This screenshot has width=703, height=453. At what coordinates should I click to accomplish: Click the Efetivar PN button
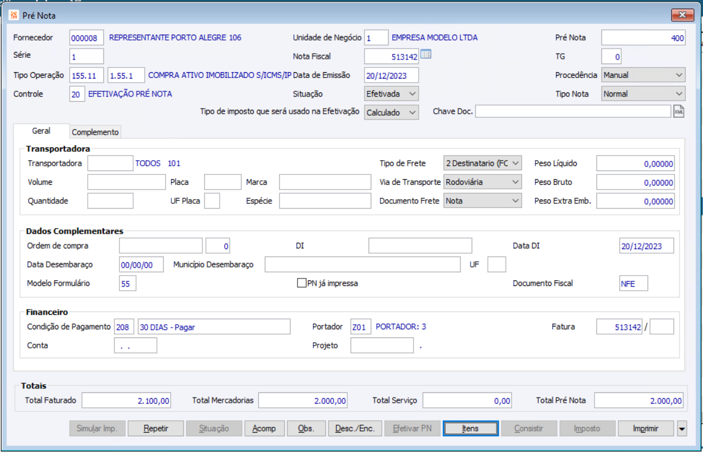[412, 428]
